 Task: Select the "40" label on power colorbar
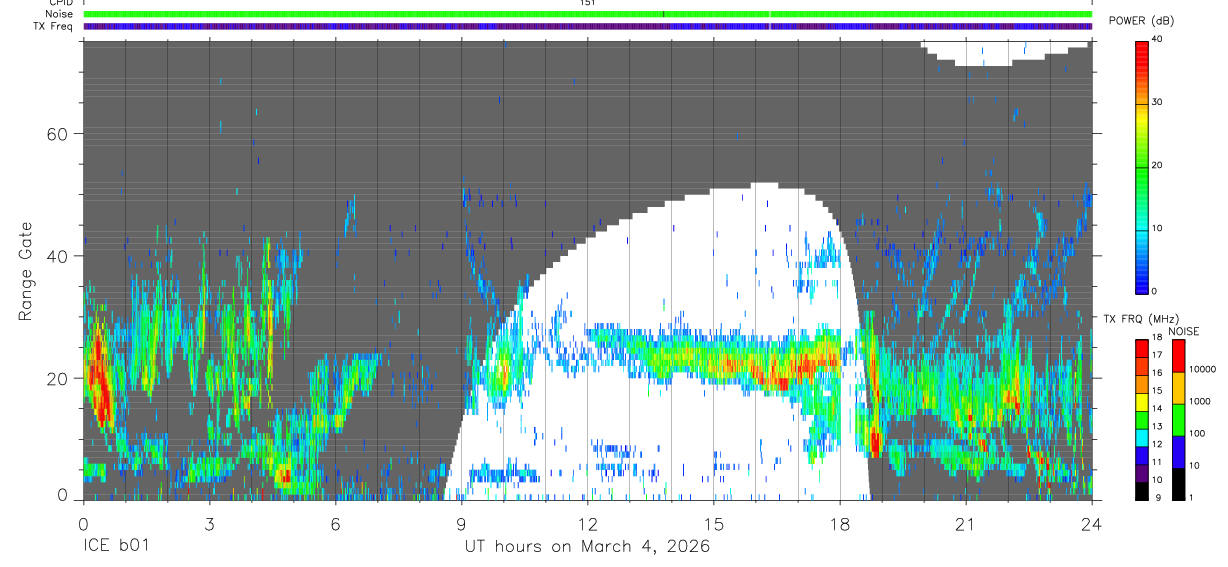[x=1158, y=39]
